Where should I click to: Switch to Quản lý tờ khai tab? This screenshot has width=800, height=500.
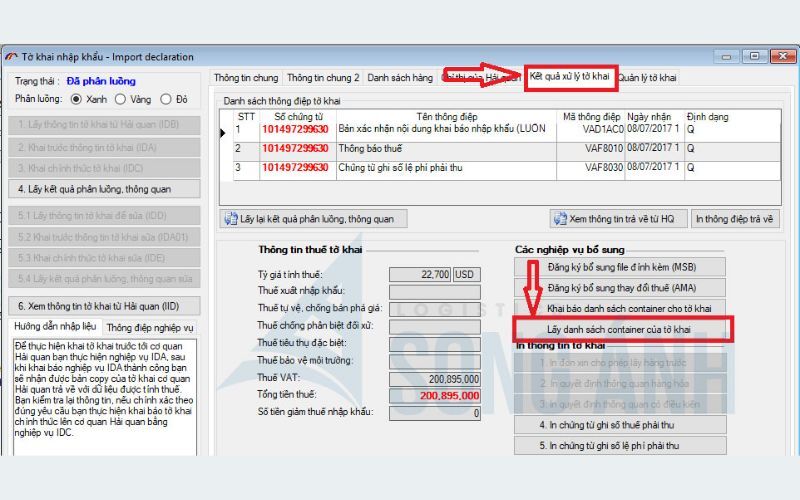click(647, 78)
